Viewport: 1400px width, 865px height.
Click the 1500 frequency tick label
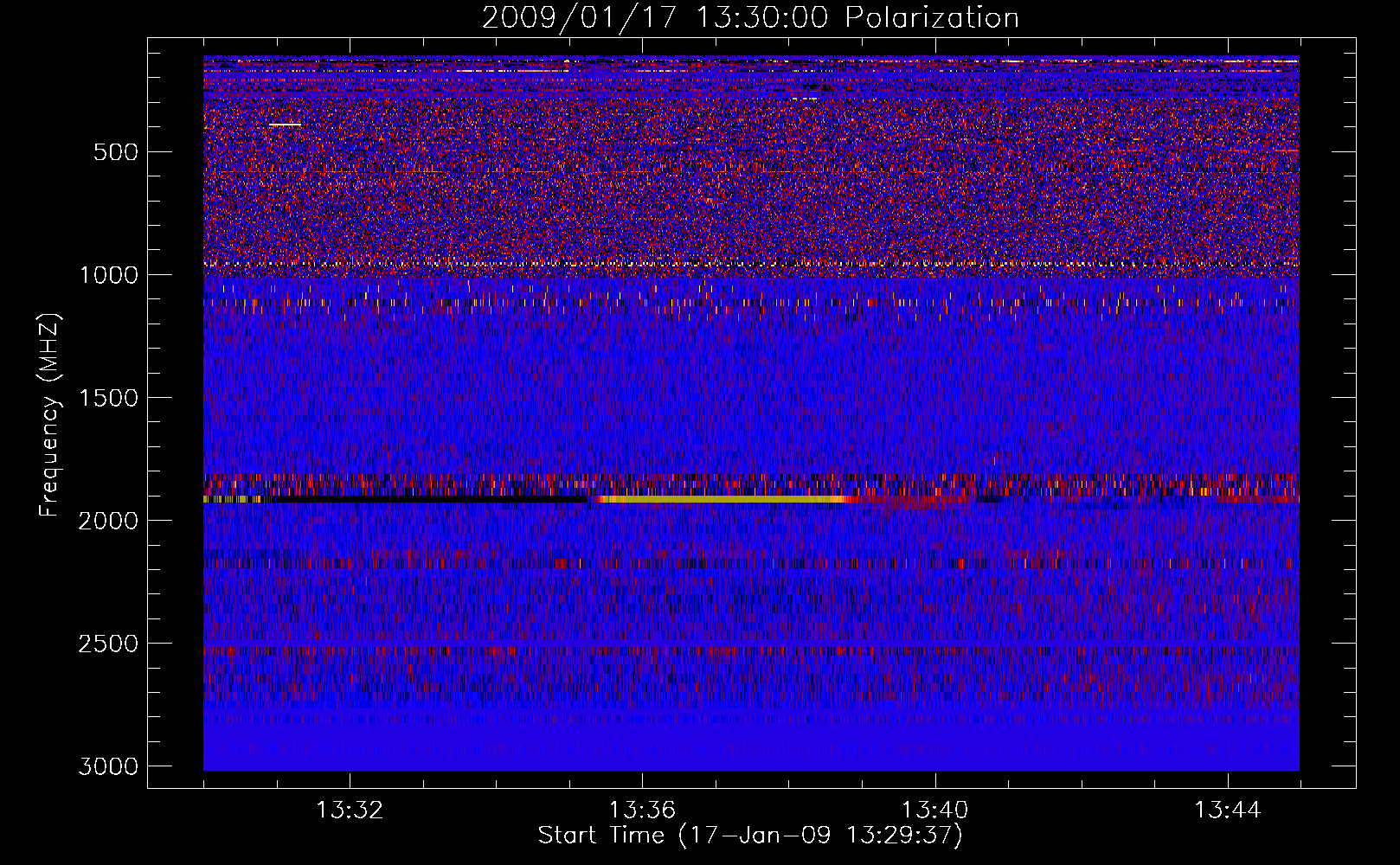coord(109,398)
